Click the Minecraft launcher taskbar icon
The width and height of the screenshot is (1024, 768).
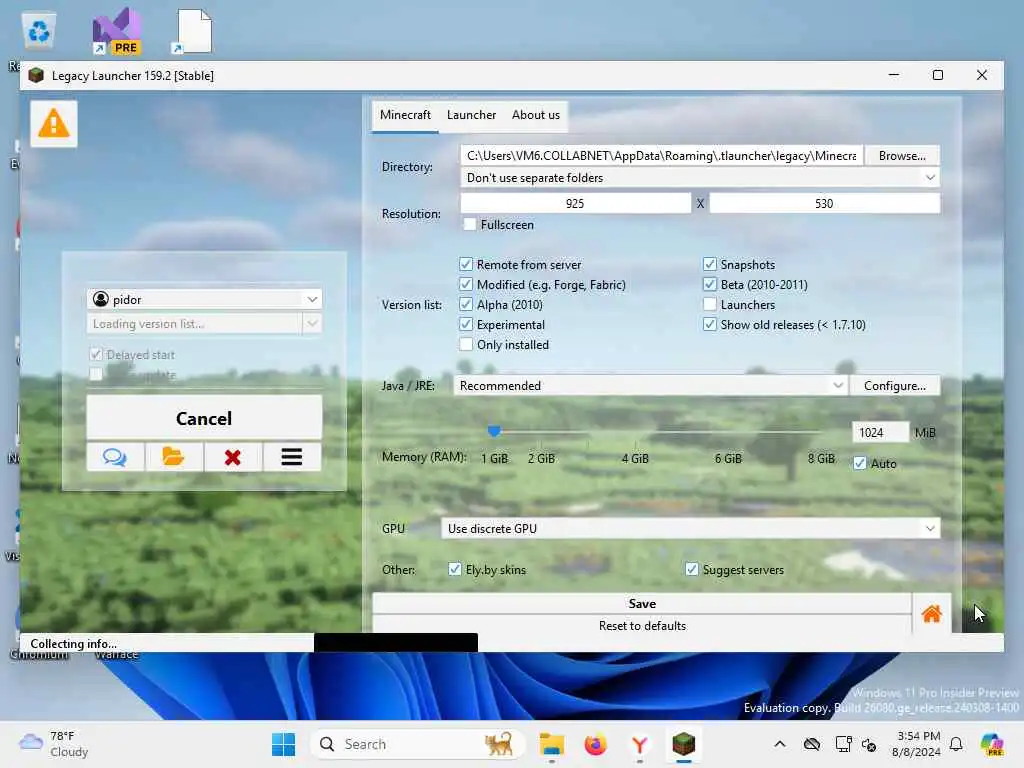(684, 744)
